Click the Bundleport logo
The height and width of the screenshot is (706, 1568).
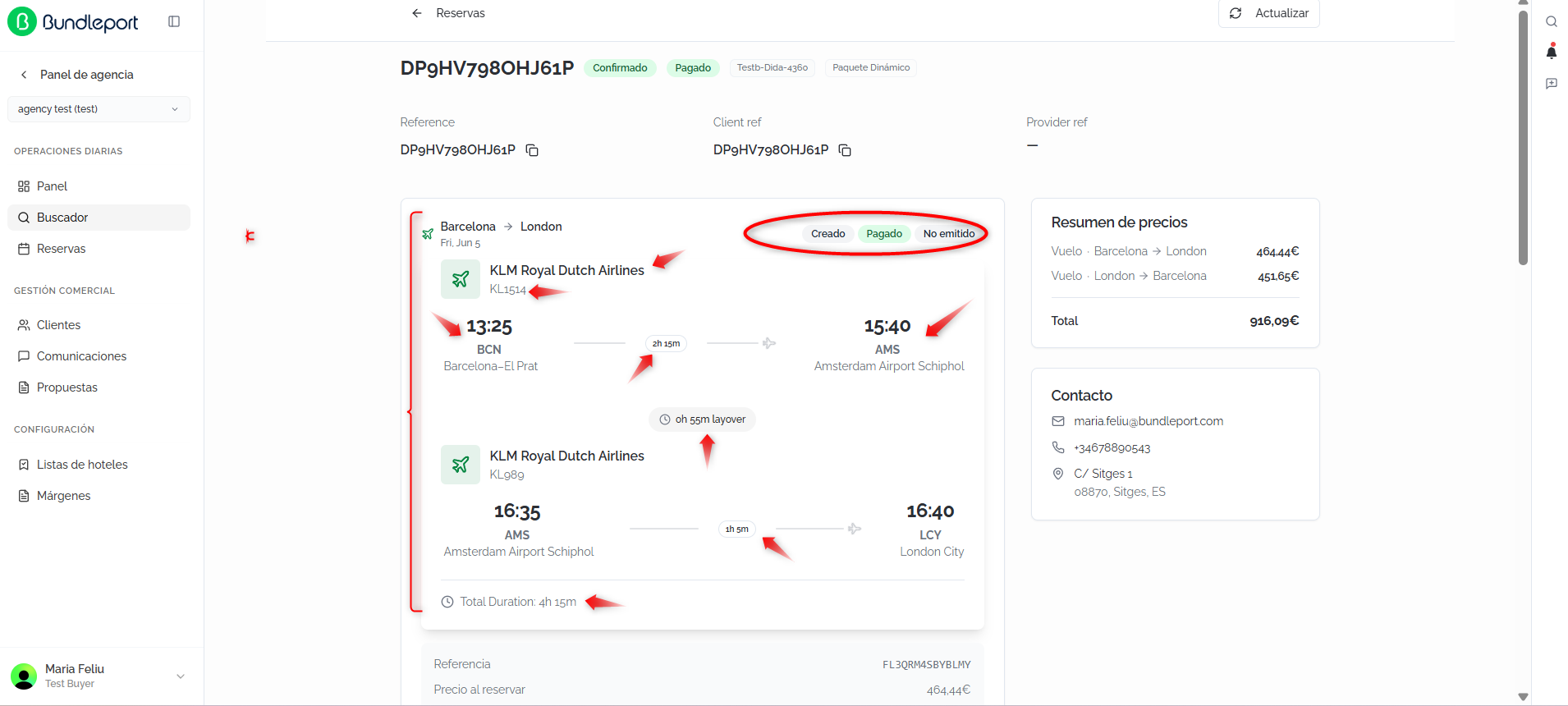click(x=73, y=21)
